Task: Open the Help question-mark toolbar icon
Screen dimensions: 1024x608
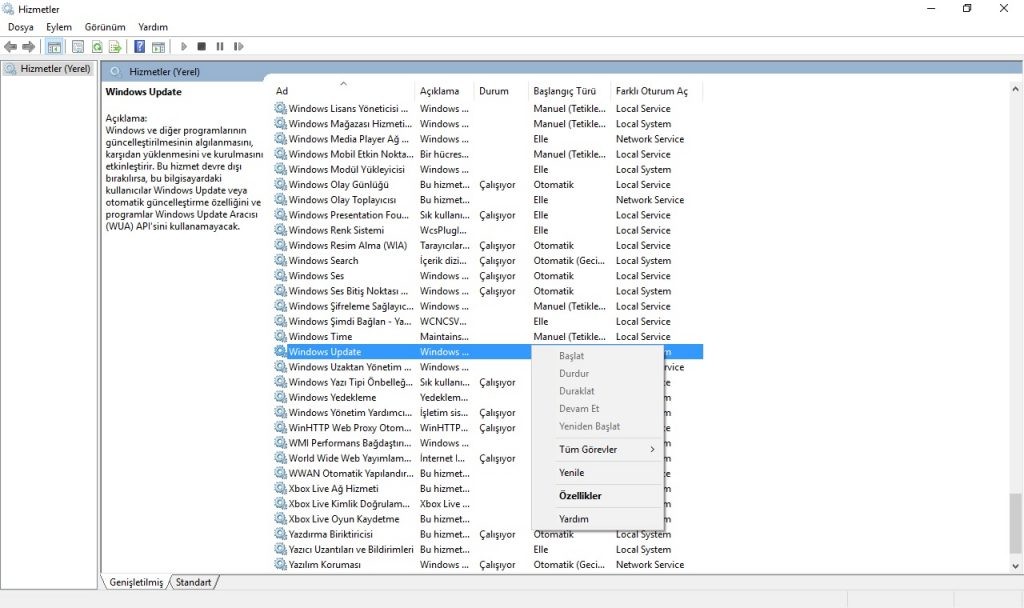Action: [x=139, y=46]
